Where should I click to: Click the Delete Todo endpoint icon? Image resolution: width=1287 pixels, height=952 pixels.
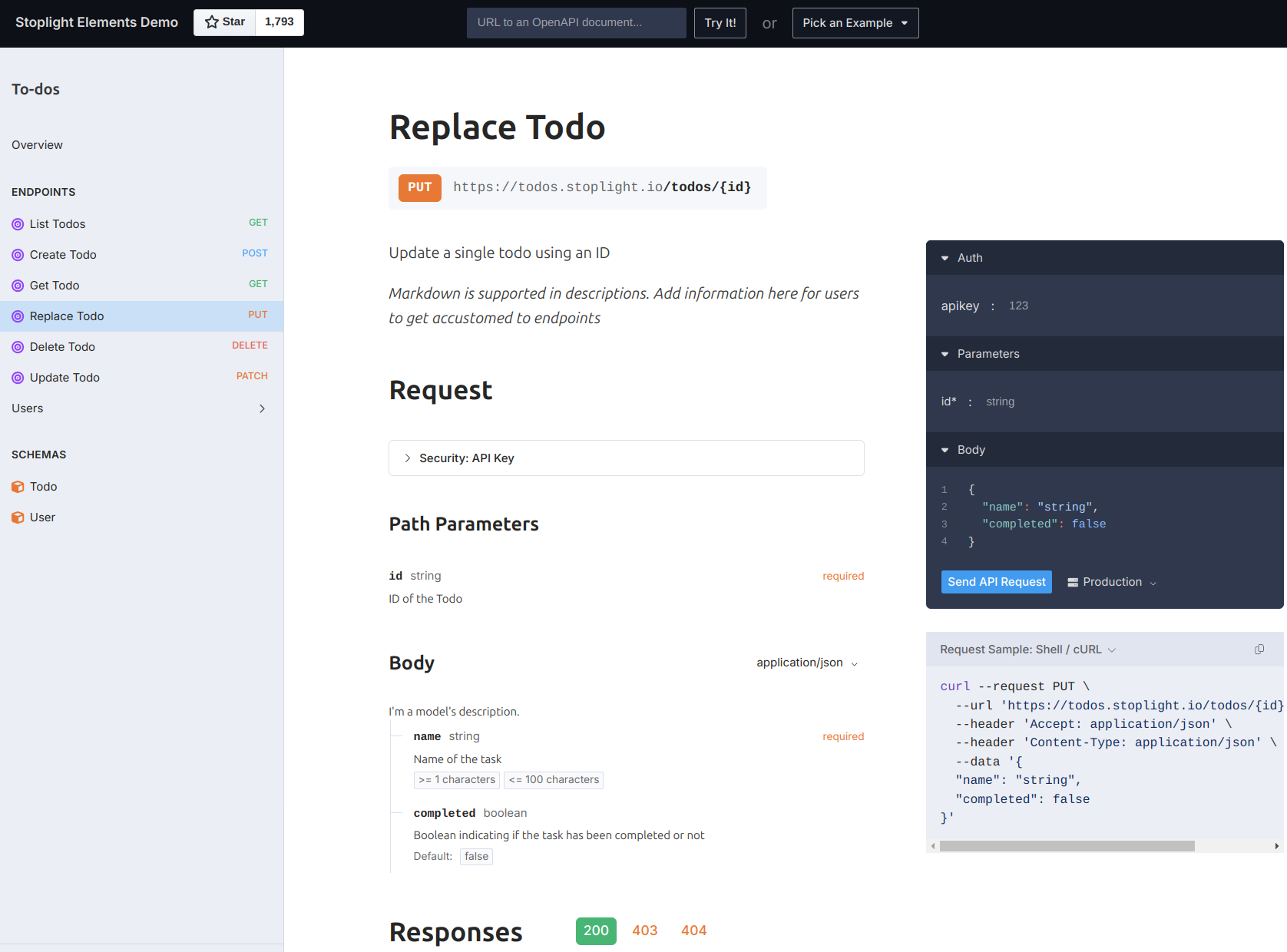click(x=18, y=347)
